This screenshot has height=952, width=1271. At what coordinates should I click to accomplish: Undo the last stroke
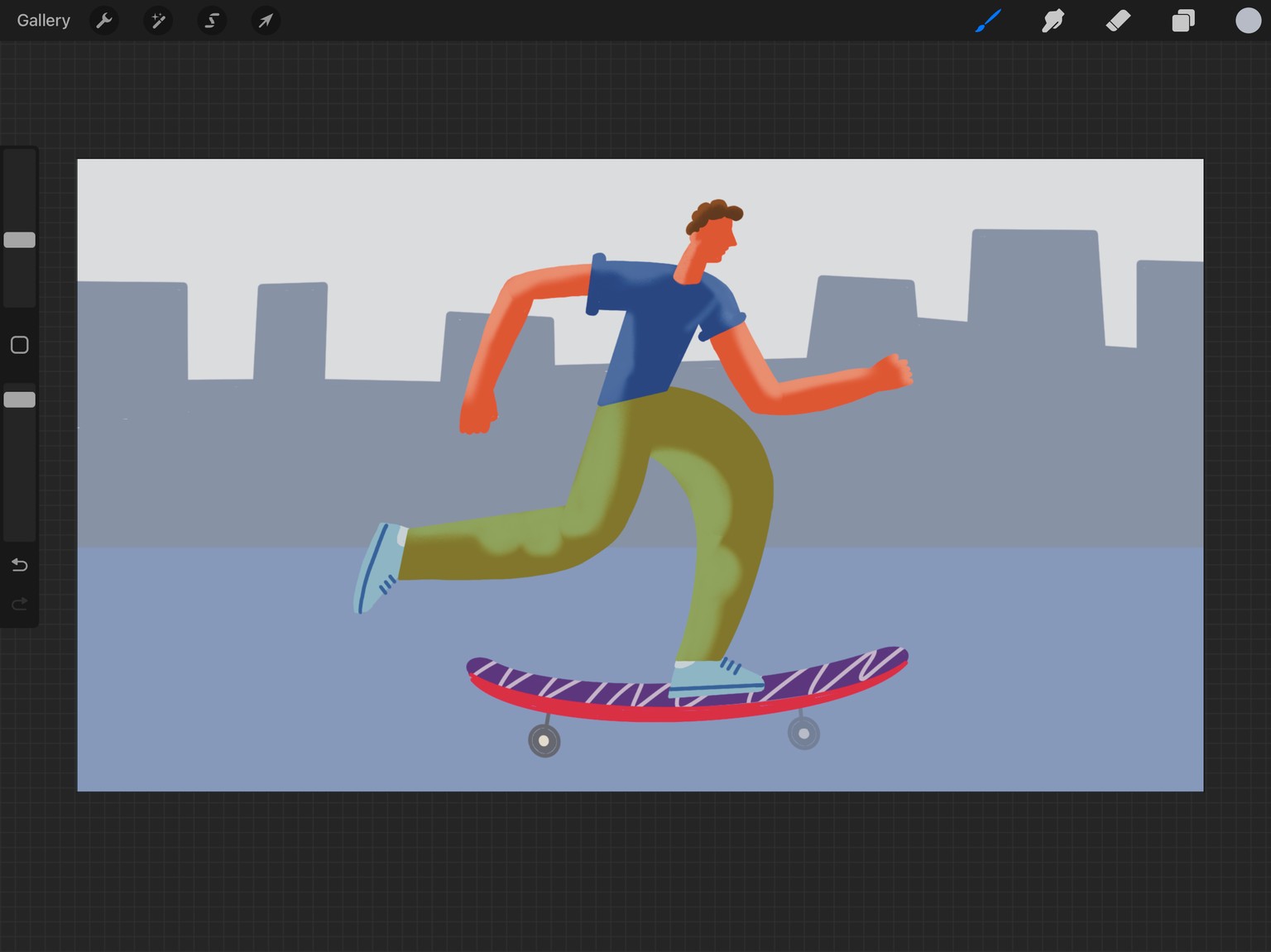tap(20, 565)
